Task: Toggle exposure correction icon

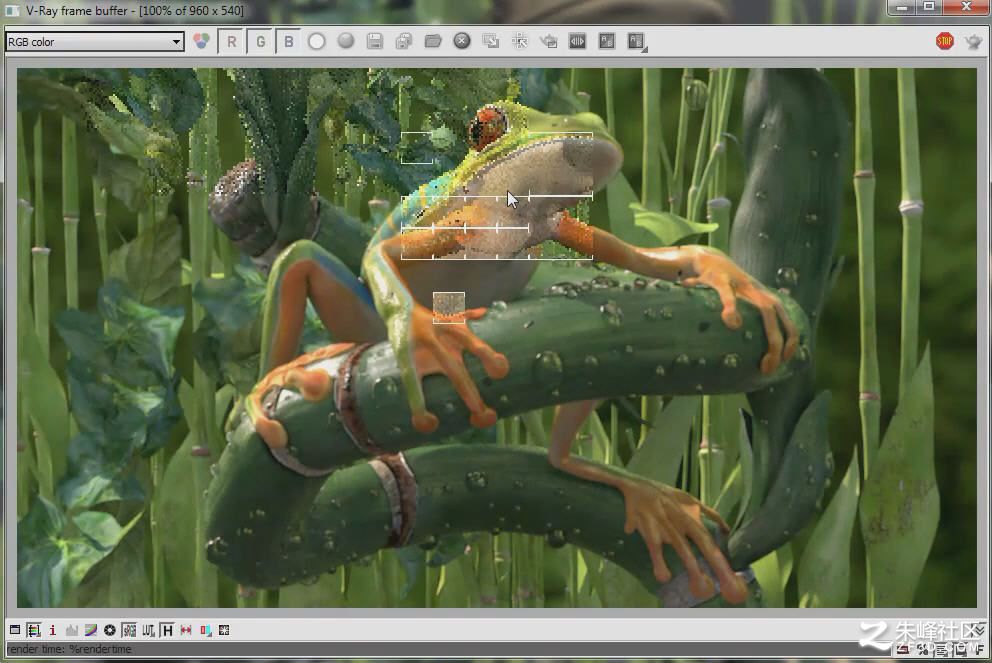Action: click(109, 630)
